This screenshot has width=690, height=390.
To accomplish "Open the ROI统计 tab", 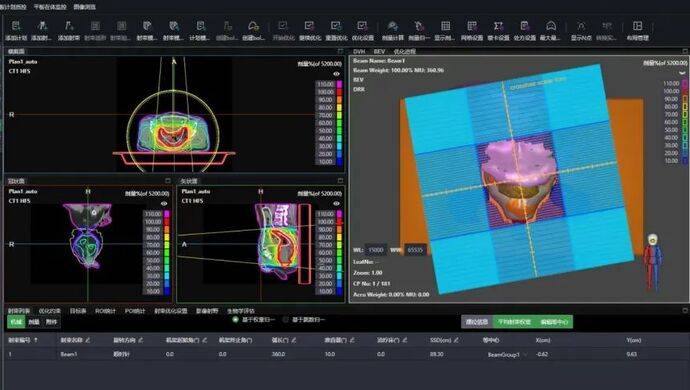I will pyautogui.click(x=105, y=311).
